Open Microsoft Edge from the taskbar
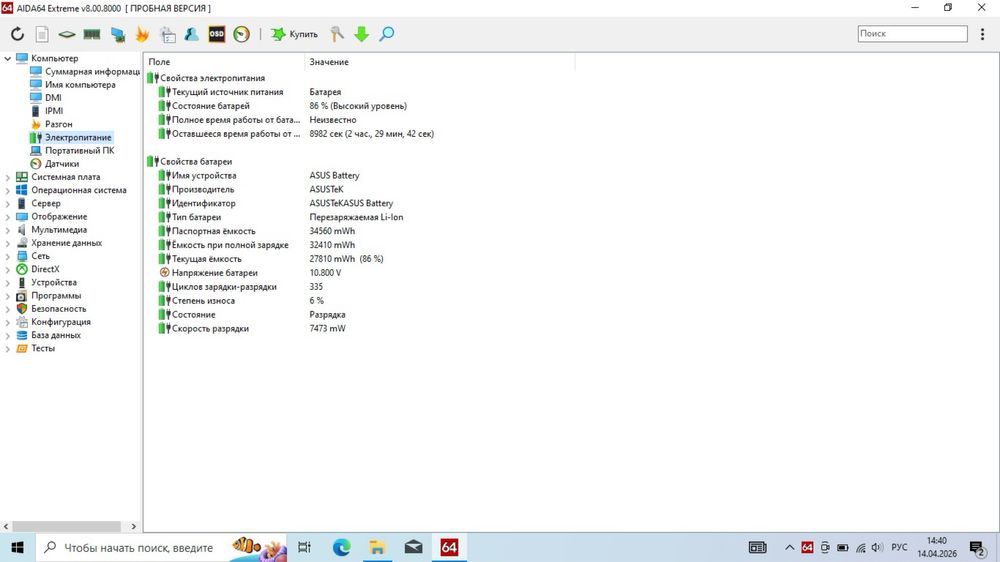 341,547
